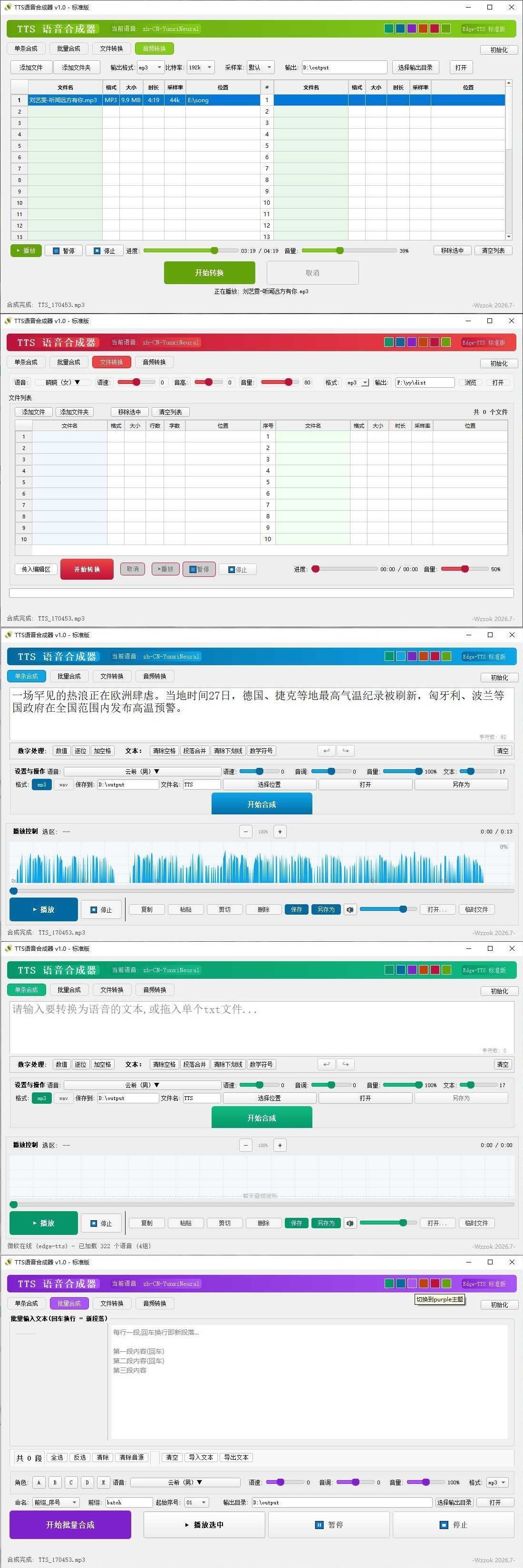Pick purple theme swatch in red window header
Viewport: 523px width, 1568px height.
pyautogui.click(x=412, y=342)
